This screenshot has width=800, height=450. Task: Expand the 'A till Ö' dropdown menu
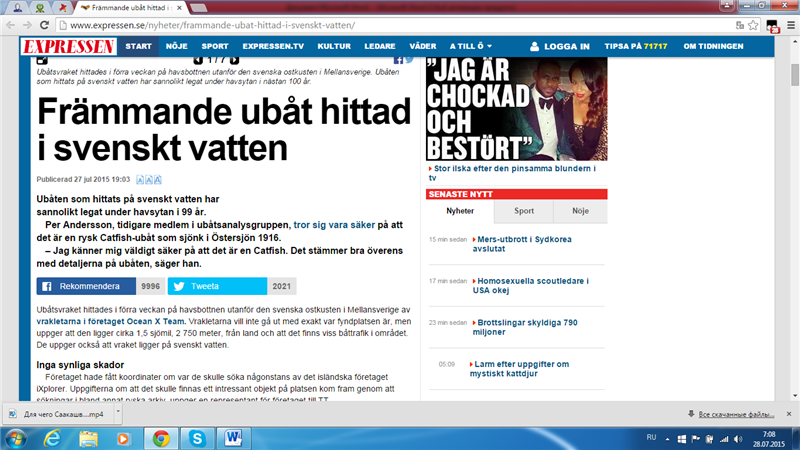471,46
